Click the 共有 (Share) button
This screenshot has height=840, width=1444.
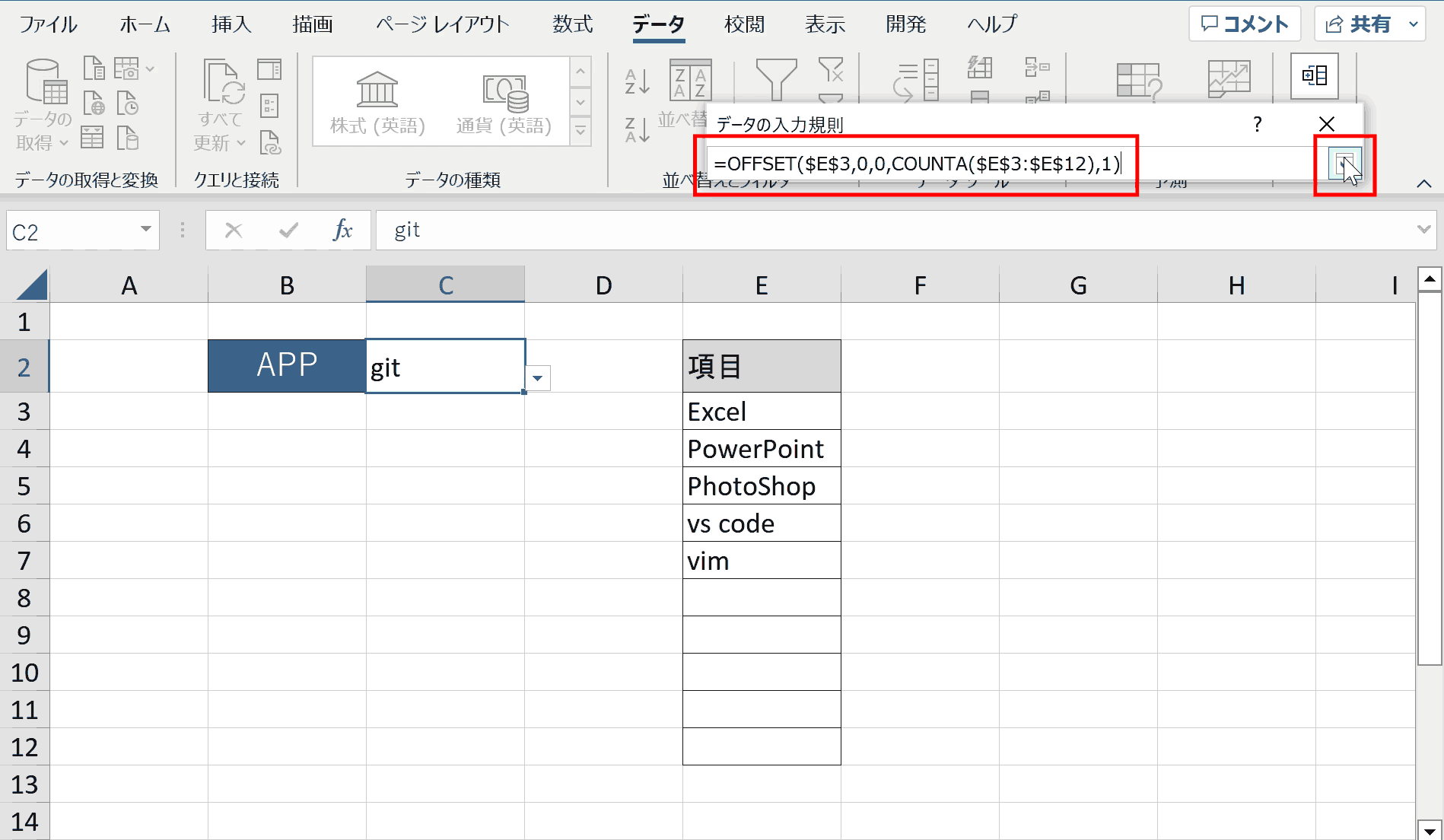[x=1359, y=24]
